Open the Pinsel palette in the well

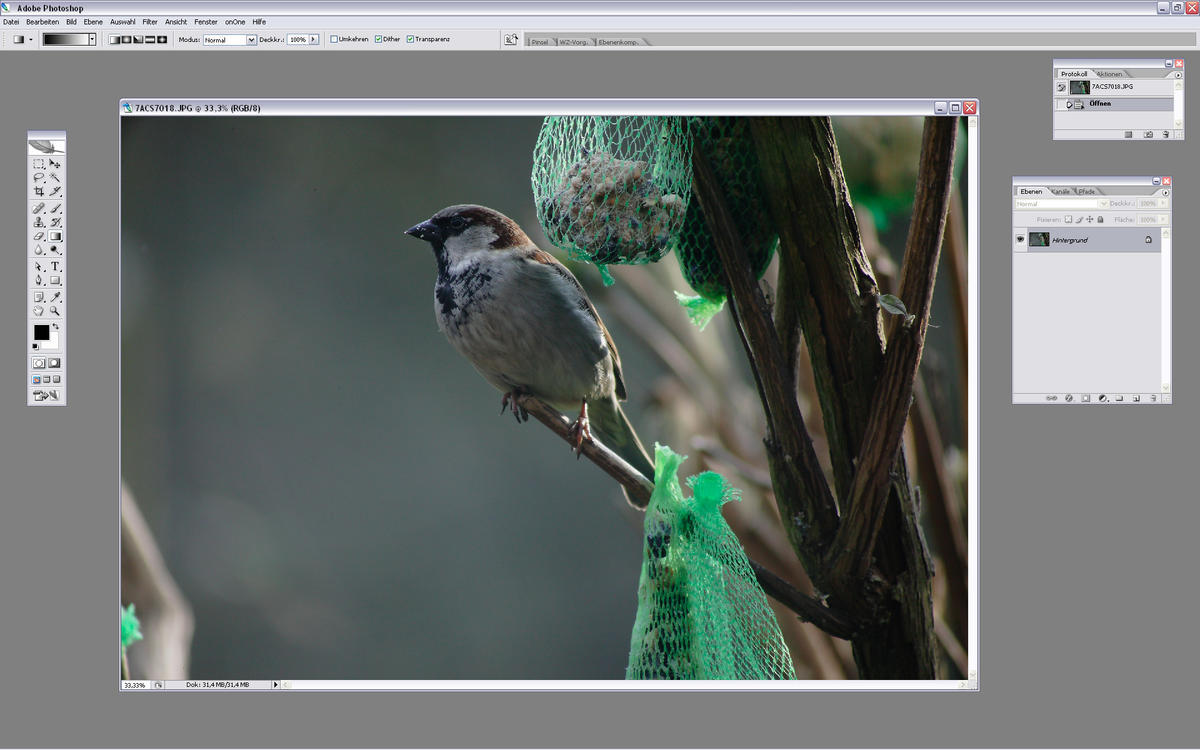click(x=541, y=42)
